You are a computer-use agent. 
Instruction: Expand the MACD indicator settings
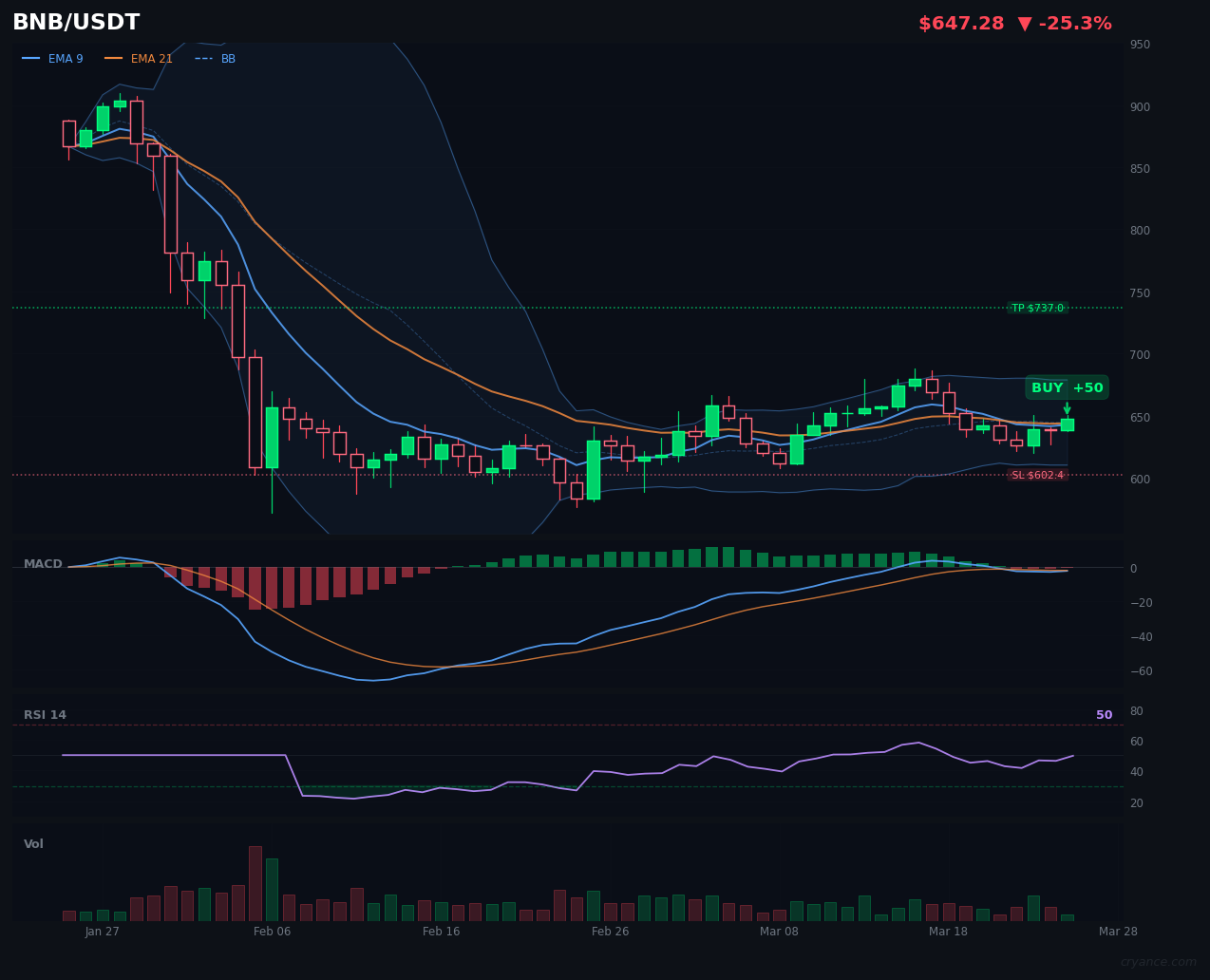point(43,563)
